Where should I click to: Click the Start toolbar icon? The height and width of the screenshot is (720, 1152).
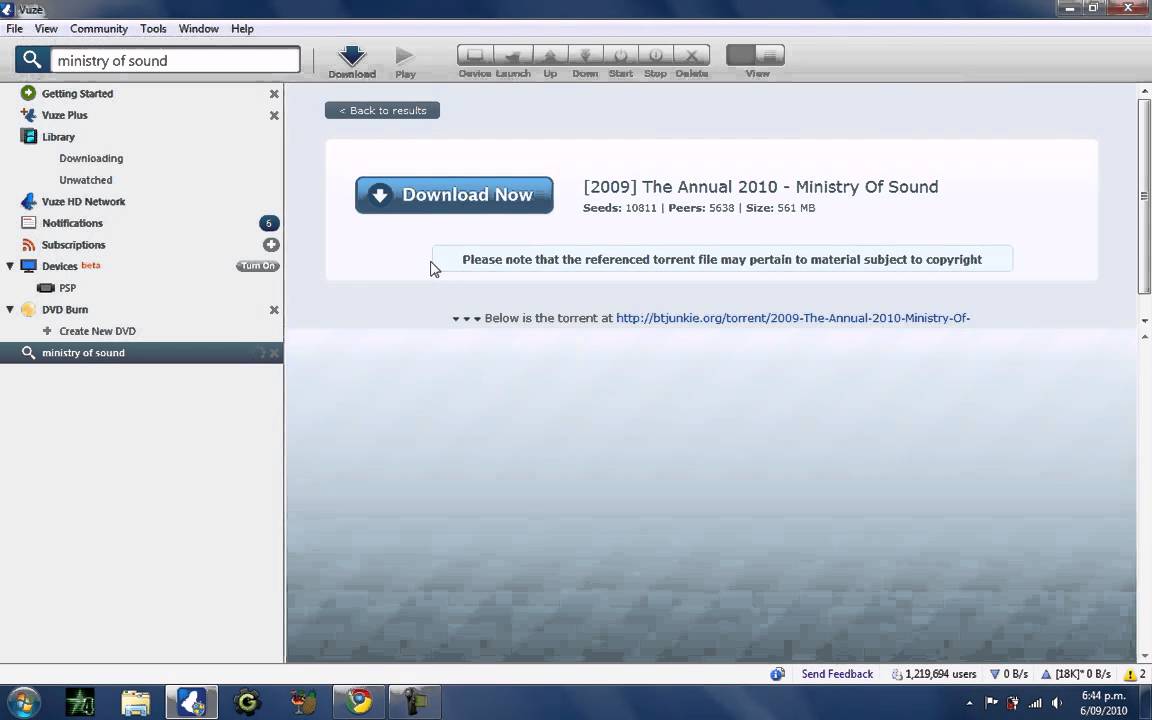pos(621,55)
